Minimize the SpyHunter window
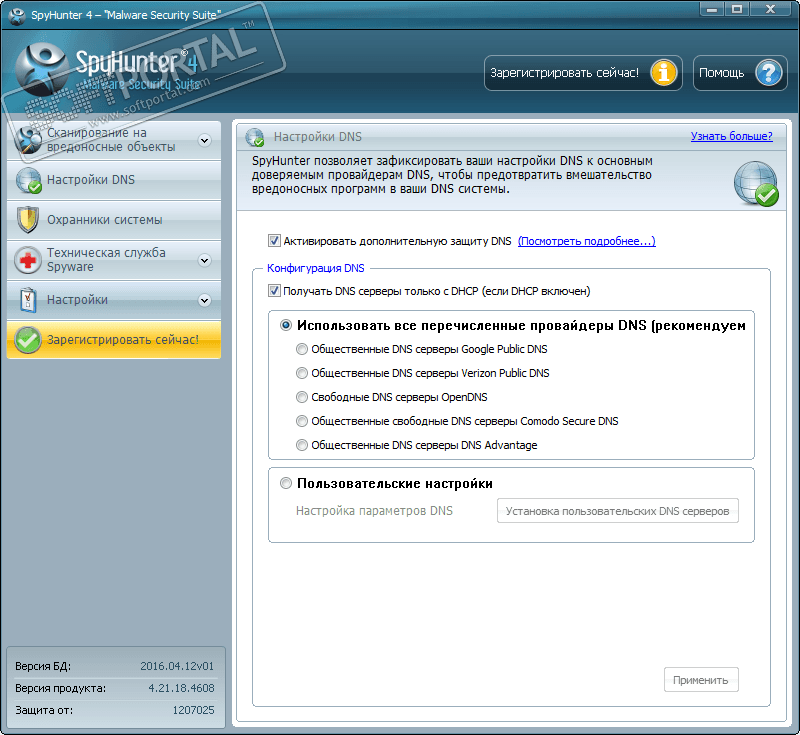Viewport: 800px width, 735px height. click(x=712, y=9)
